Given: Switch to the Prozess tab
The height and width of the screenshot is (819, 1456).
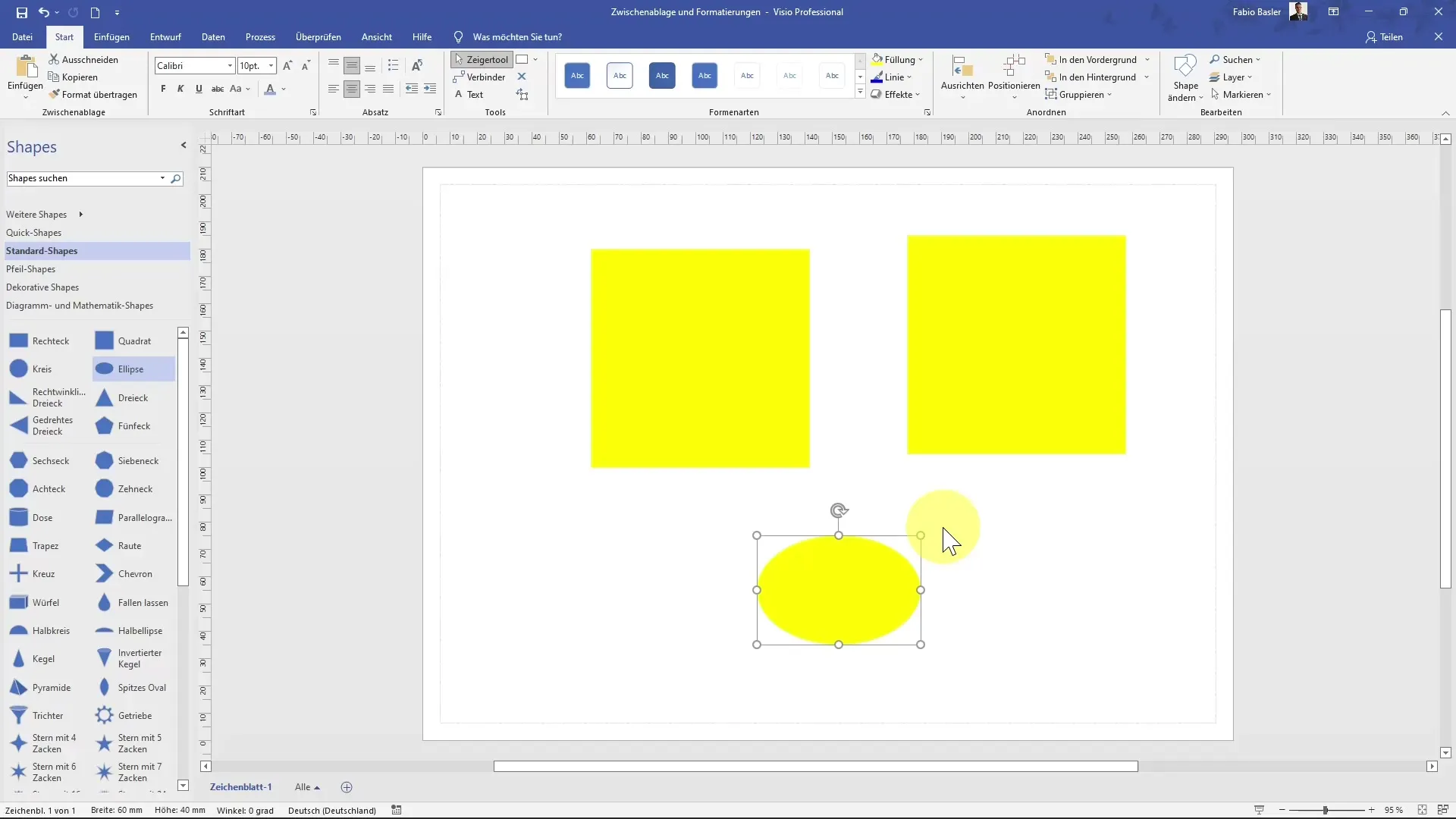Looking at the screenshot, I should 260,36.
